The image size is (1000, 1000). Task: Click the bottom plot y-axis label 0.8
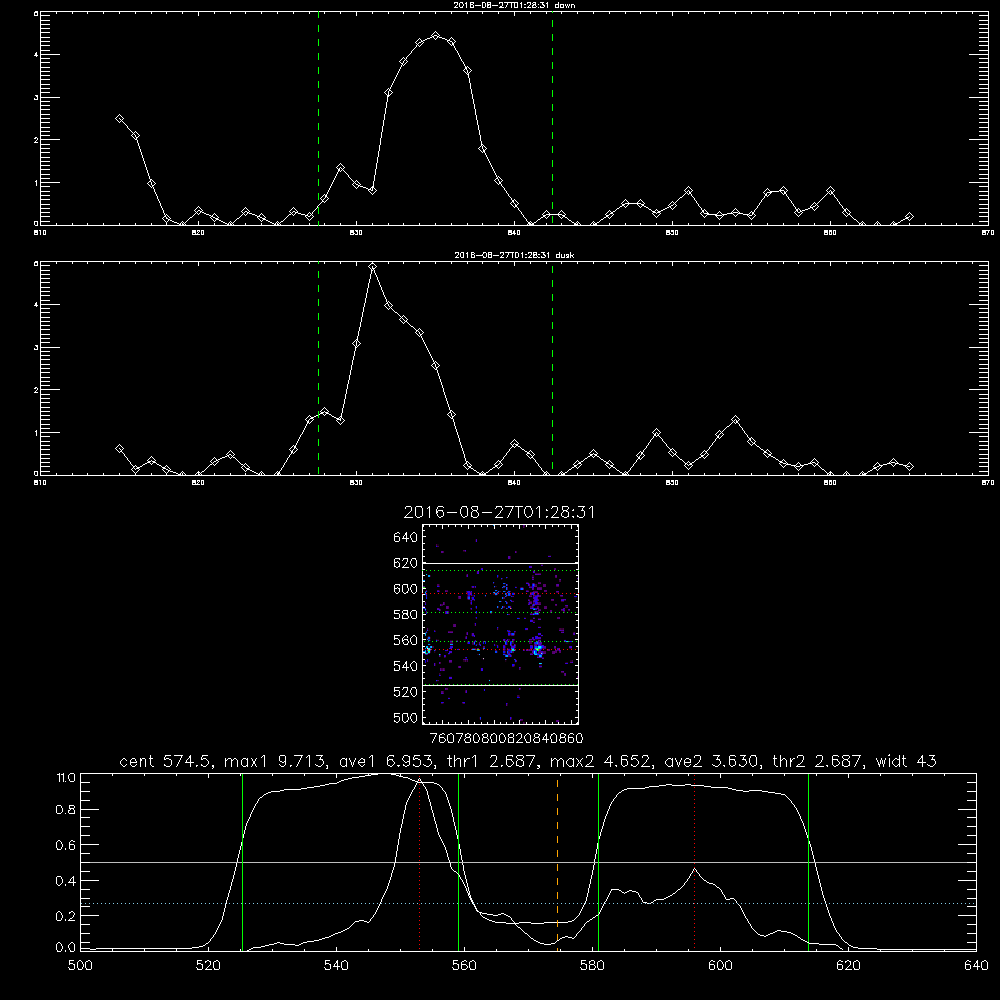[66, 810]
